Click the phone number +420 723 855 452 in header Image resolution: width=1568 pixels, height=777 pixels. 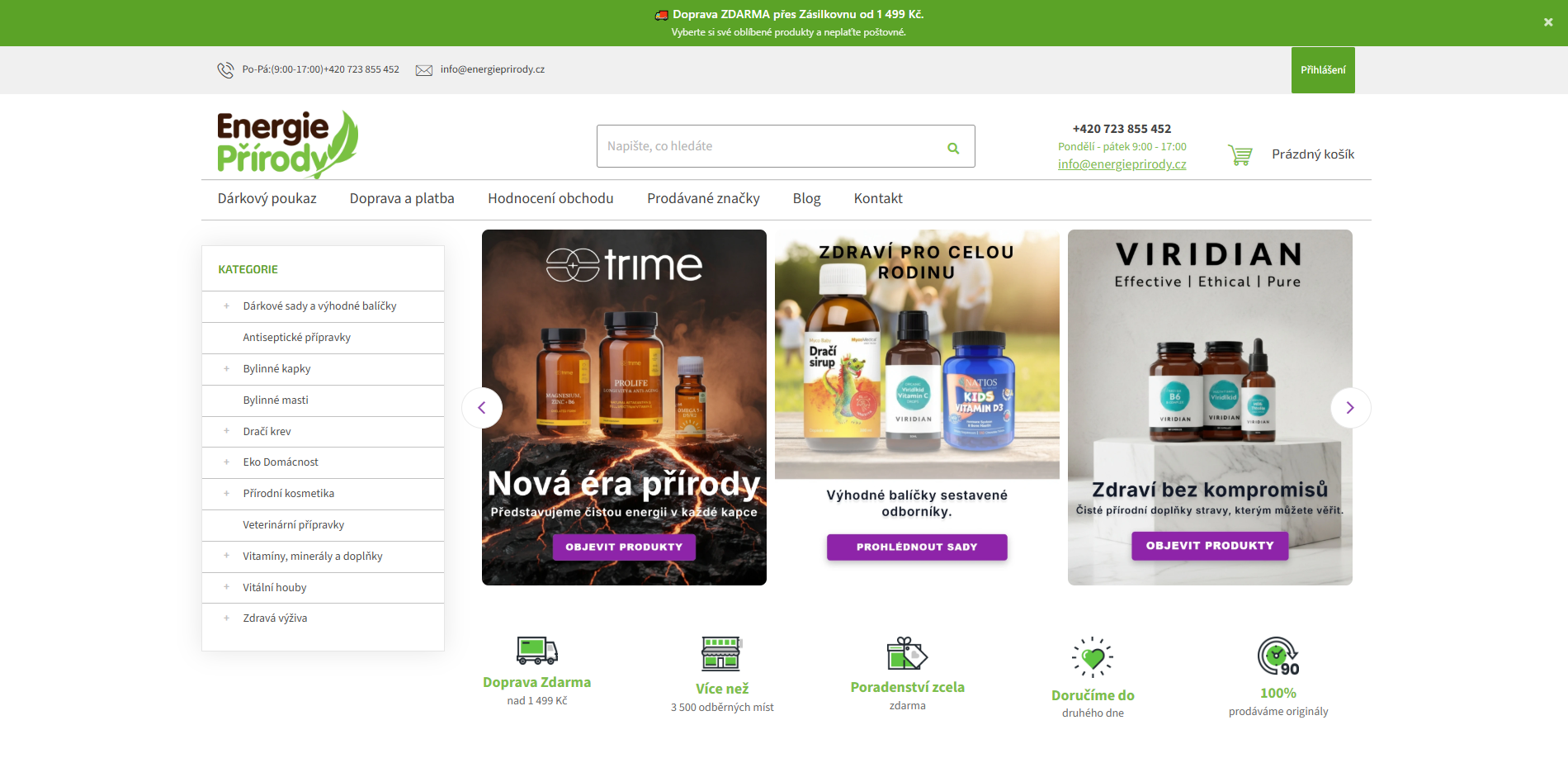[1122, 129]
